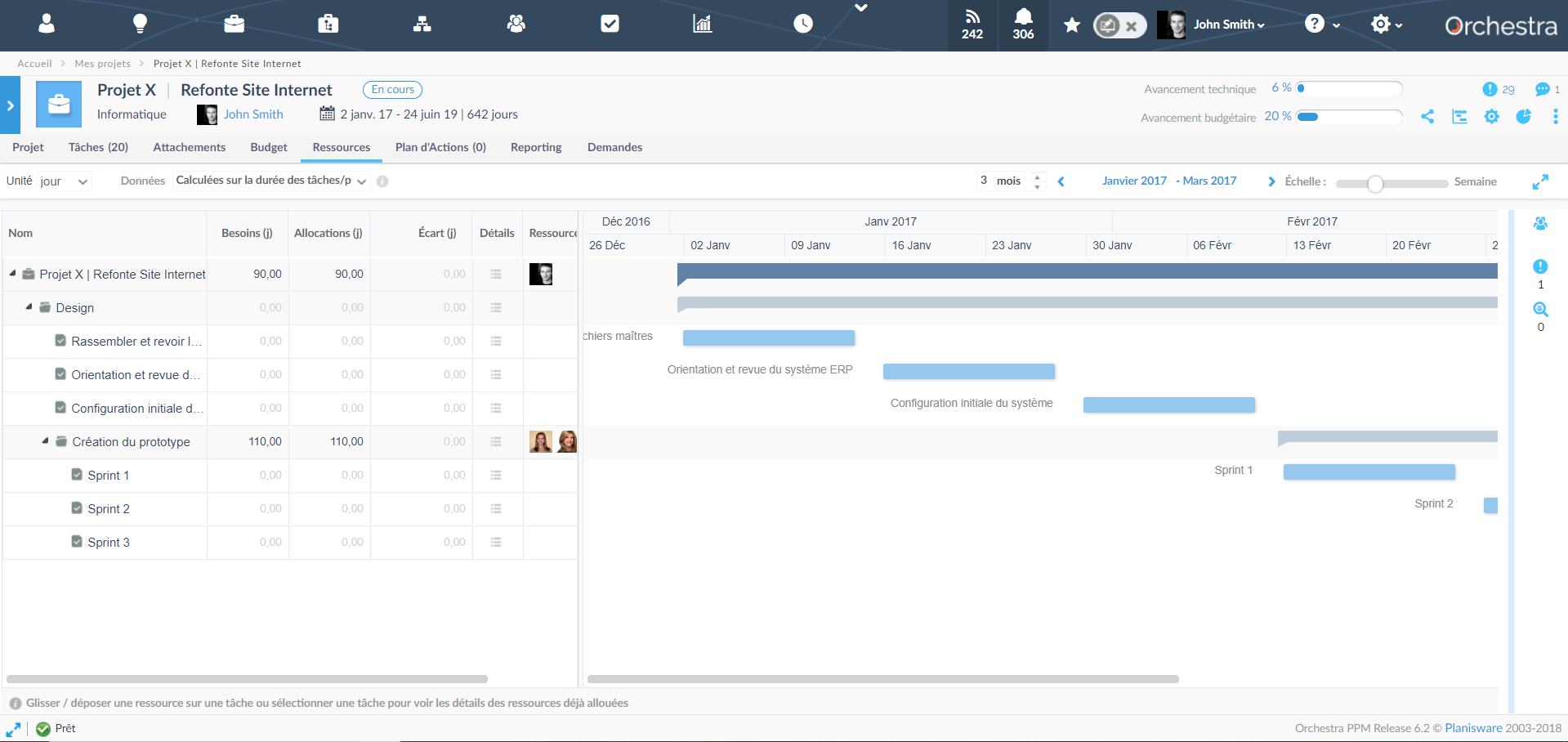Adjust the Échelle timeline scale slider
The width and height of the screenshot is (1568, 742).
tap(1376, 185)
